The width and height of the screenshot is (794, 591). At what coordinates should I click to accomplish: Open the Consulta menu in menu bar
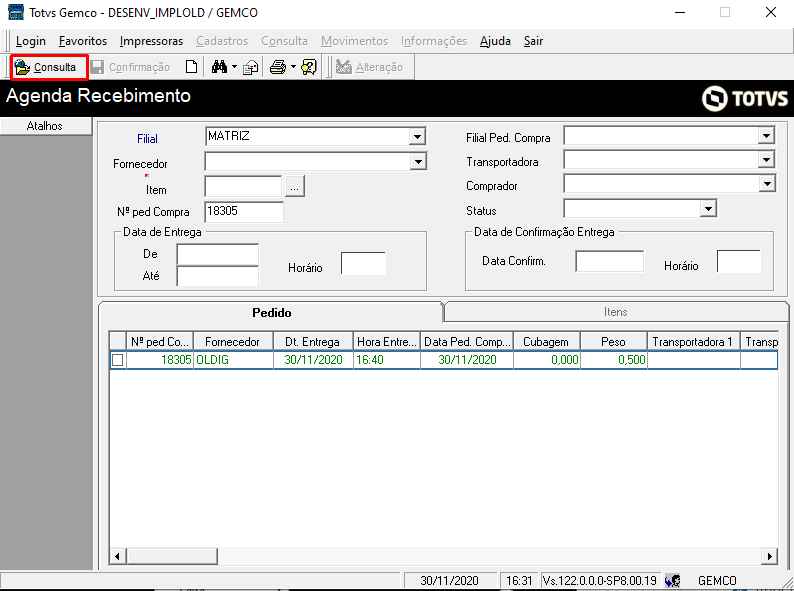tap(285, 41)
